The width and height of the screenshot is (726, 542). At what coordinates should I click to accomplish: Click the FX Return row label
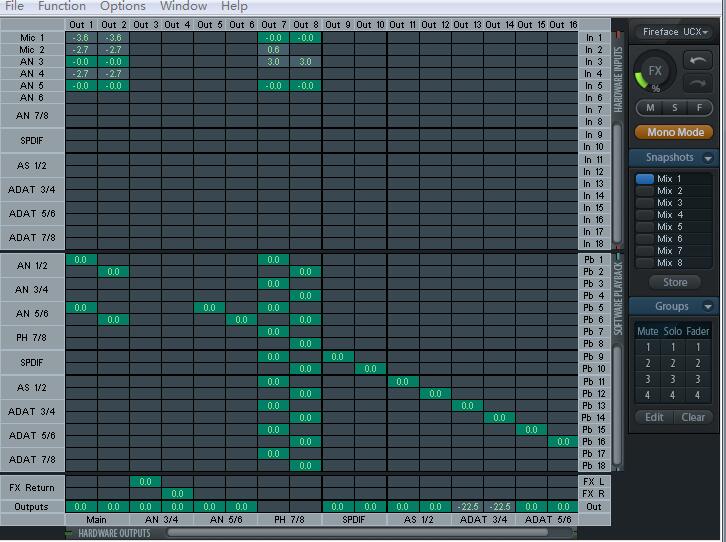[x=32, y=488]
